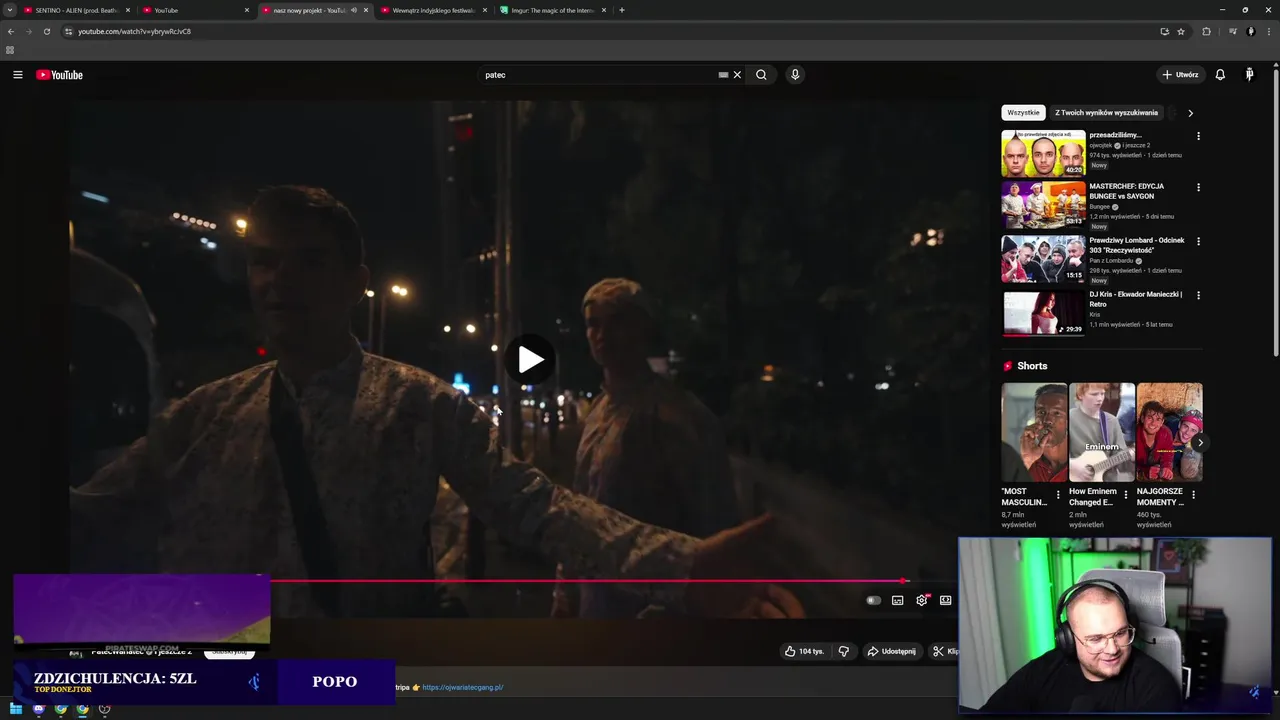Open options for MOST MASCULIN short
Screen dimensions: 1280x720
point(1058,494)
